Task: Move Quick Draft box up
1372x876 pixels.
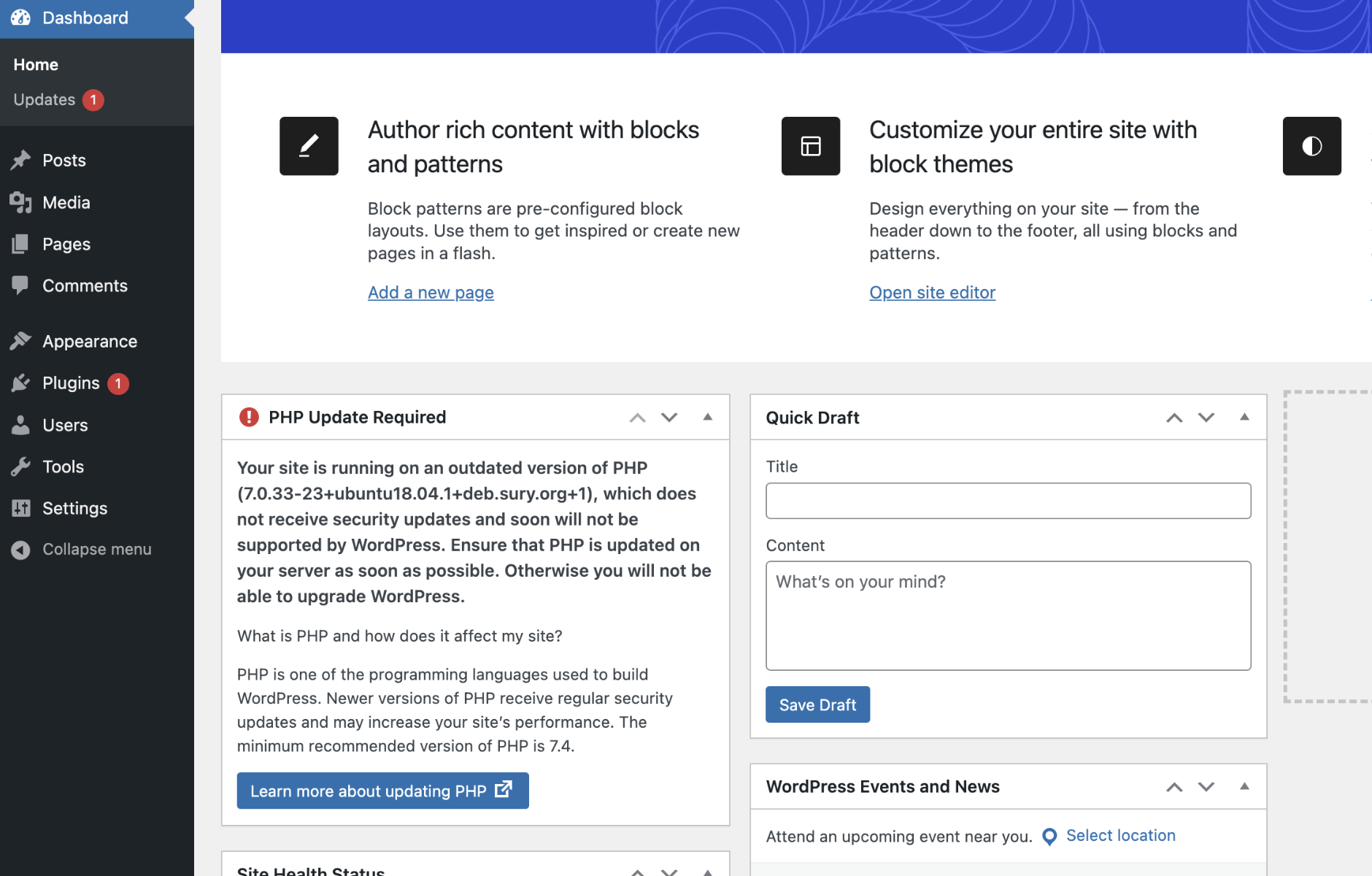Action: click(x=1174, y=418)
